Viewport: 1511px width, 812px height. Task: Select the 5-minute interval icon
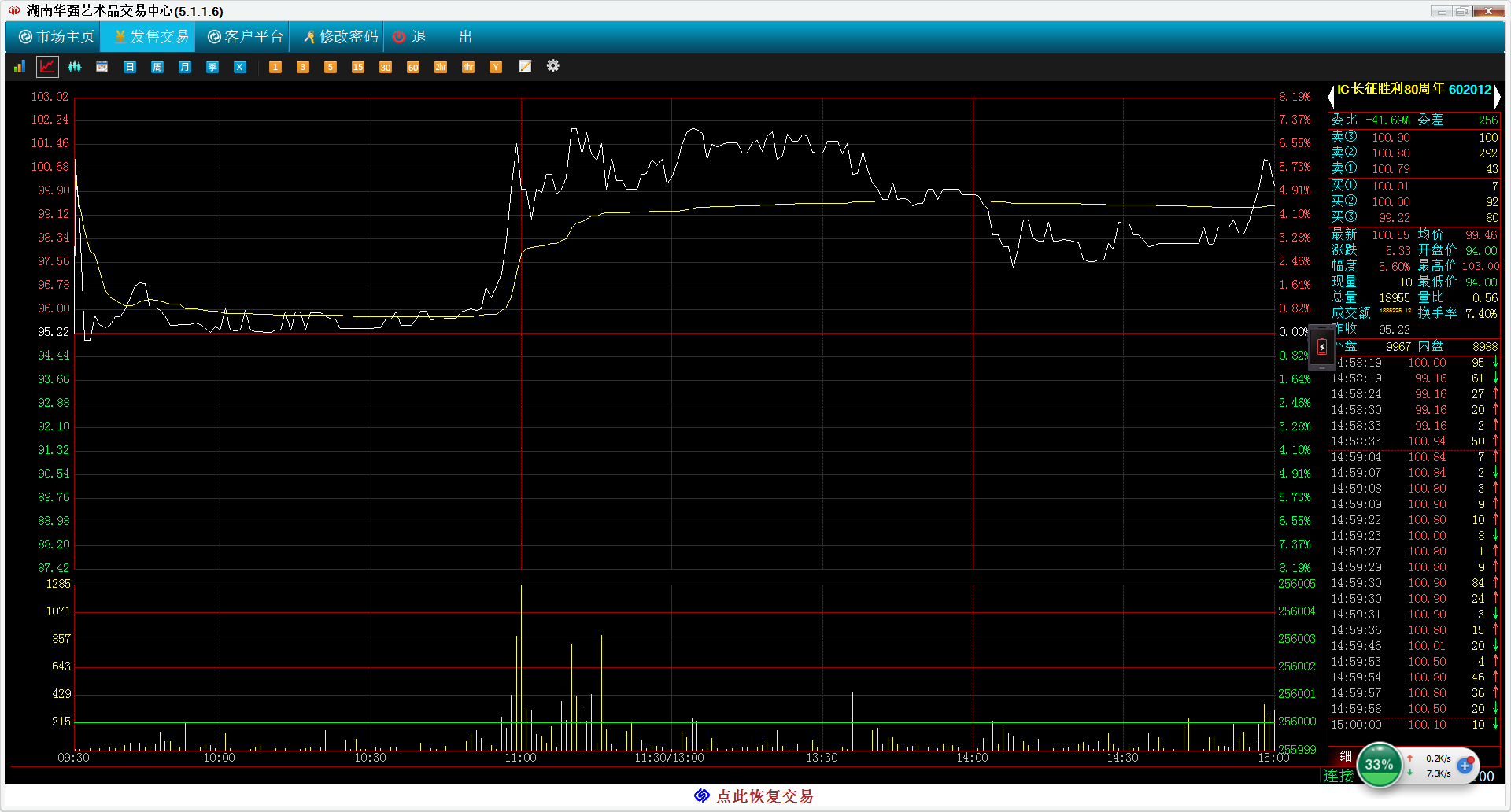pyautogui.click(x=331, y=67)
